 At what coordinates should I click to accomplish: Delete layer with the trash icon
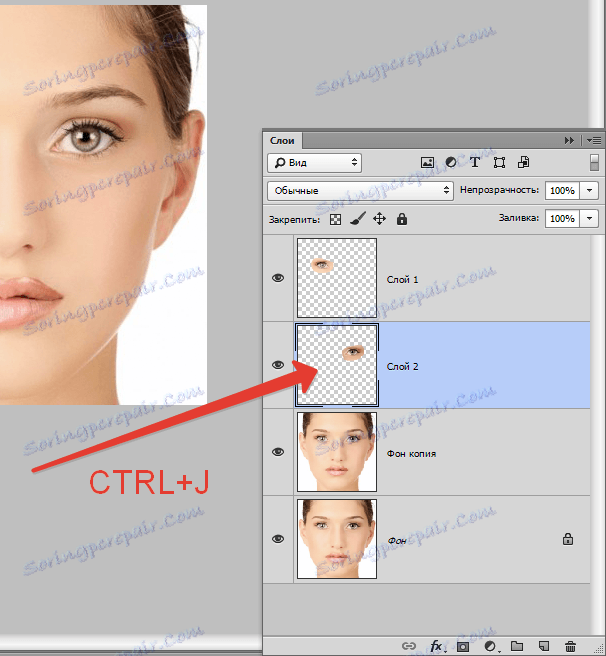tap(570, 646)
